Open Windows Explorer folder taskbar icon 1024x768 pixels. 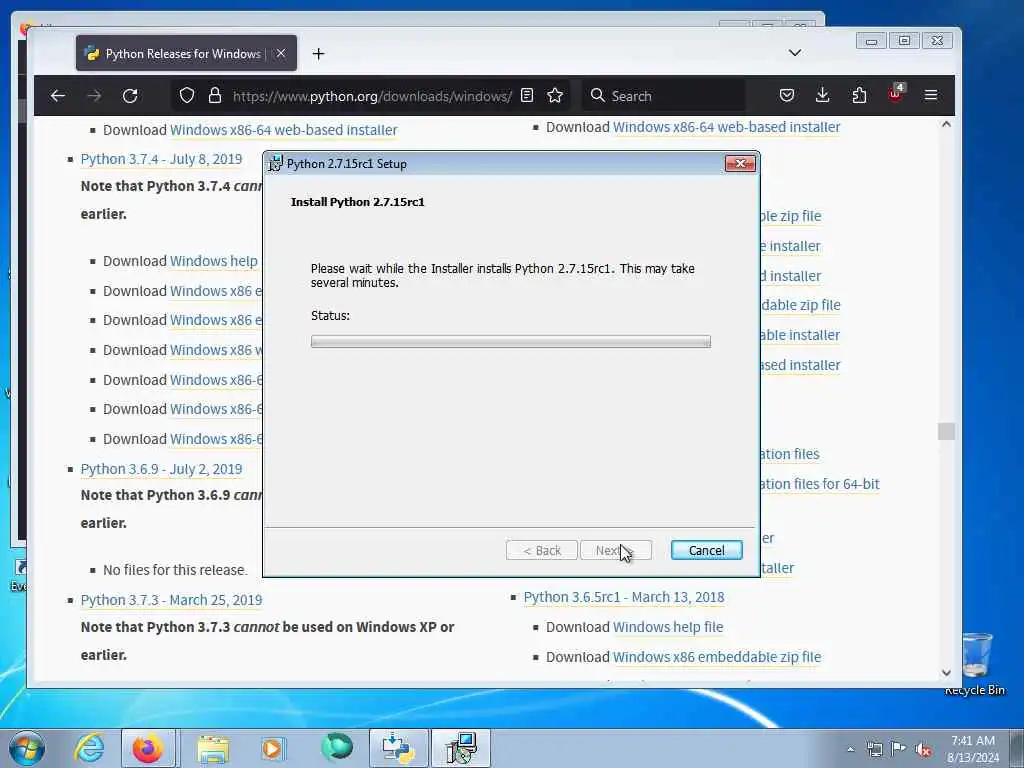[213, 748]
